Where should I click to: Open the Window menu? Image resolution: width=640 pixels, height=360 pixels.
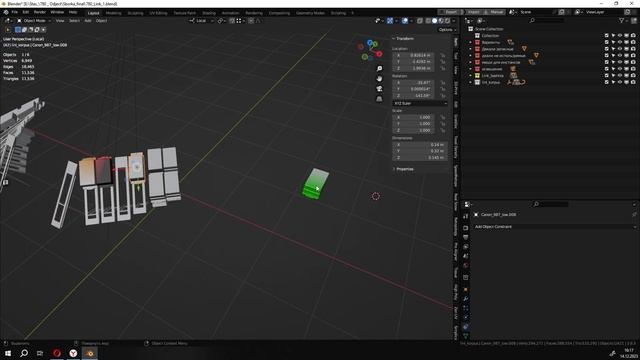pyautogui.click(x=57, y=12)
